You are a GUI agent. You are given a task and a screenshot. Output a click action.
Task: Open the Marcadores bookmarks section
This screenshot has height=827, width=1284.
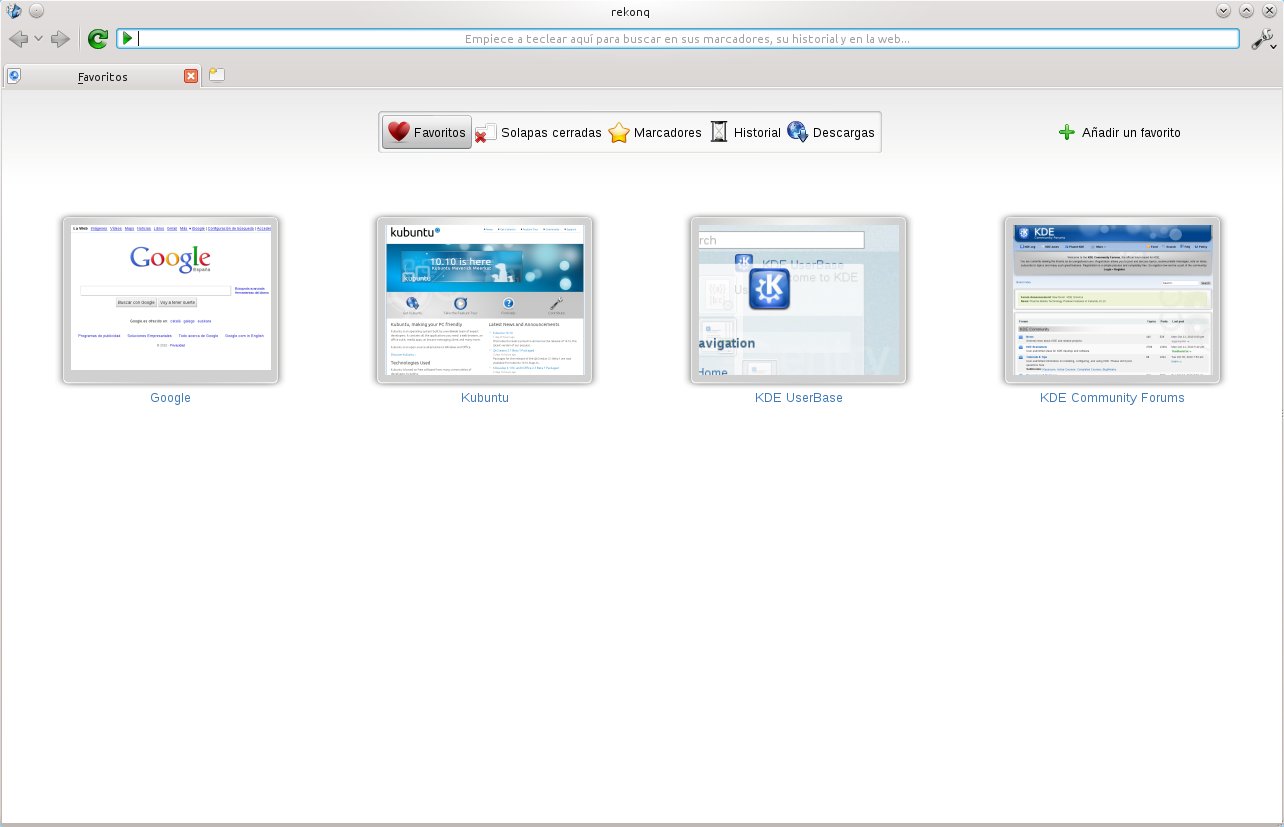(655, 132)
